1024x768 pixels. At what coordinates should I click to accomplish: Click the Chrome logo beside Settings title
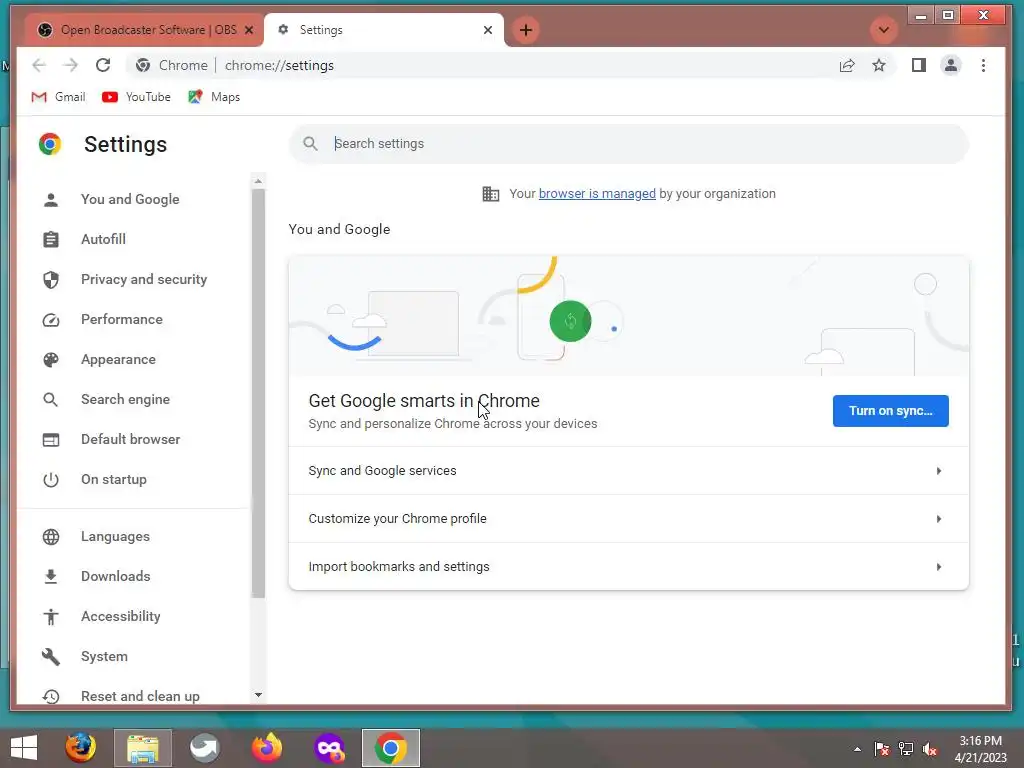click(50, 144)
